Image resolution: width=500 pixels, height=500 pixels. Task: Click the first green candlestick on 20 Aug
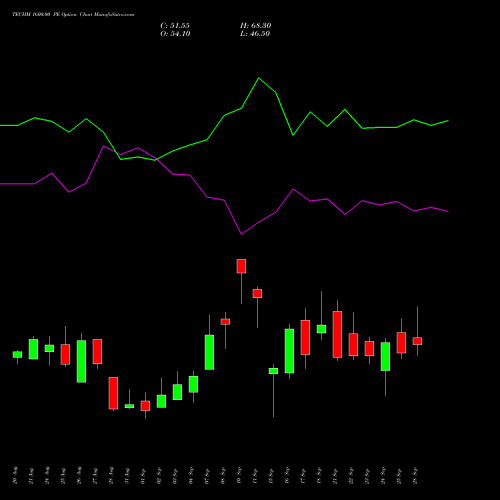click(17, 354)
